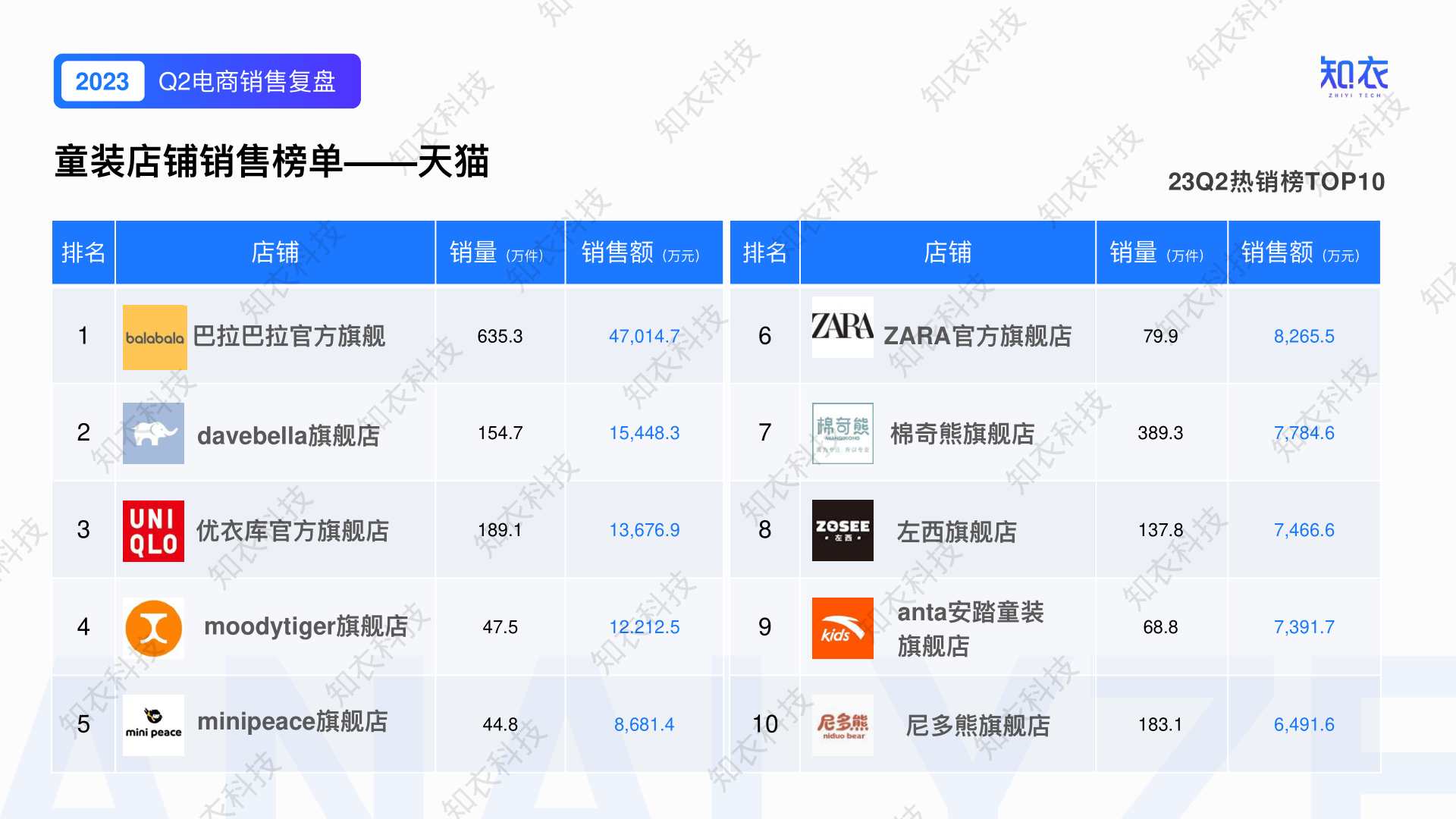Click sales amount 7,784.6
The image size is (1456, 819).
(1304, 433)
